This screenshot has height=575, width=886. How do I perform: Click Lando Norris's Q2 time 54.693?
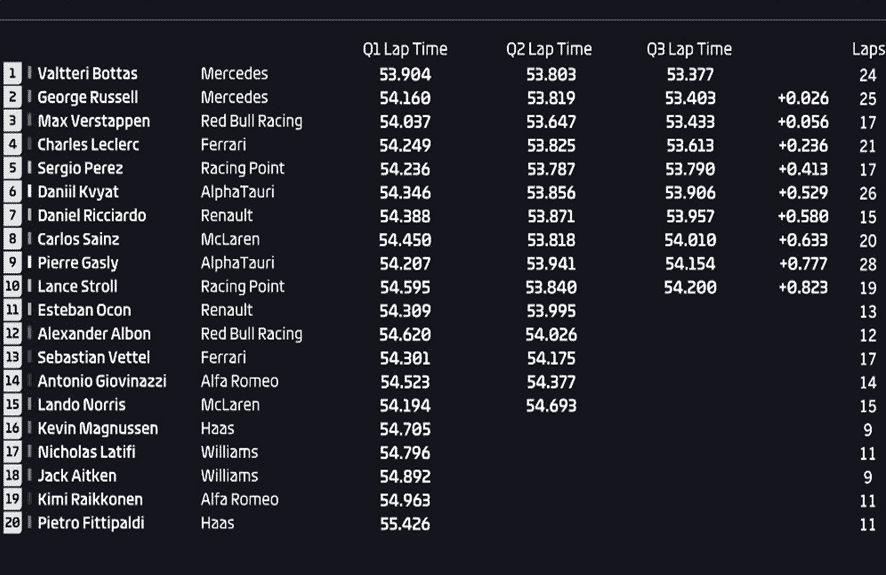pyautogui.click(x=551, y=406)
